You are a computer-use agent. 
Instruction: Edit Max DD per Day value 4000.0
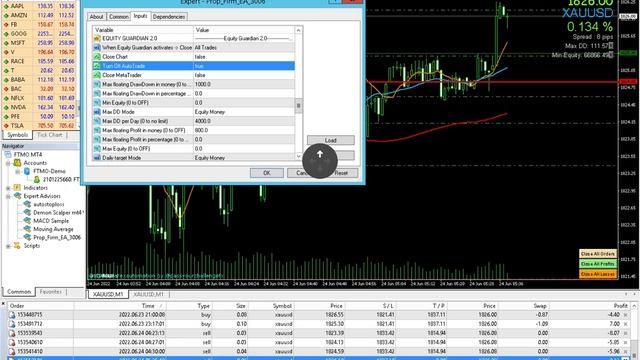point(244,121)
